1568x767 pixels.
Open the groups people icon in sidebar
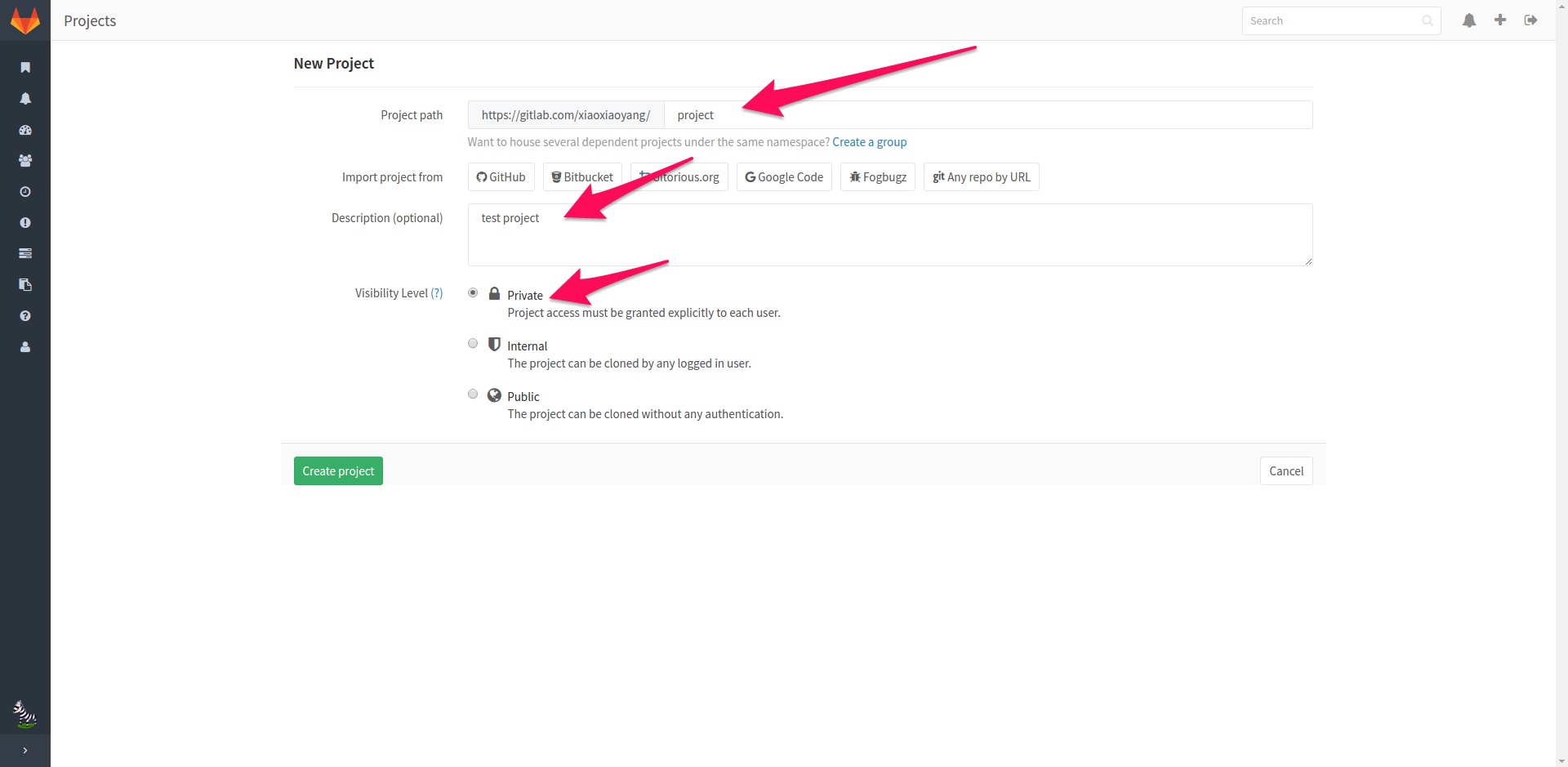pyautogui.click(x=25, y=161)
